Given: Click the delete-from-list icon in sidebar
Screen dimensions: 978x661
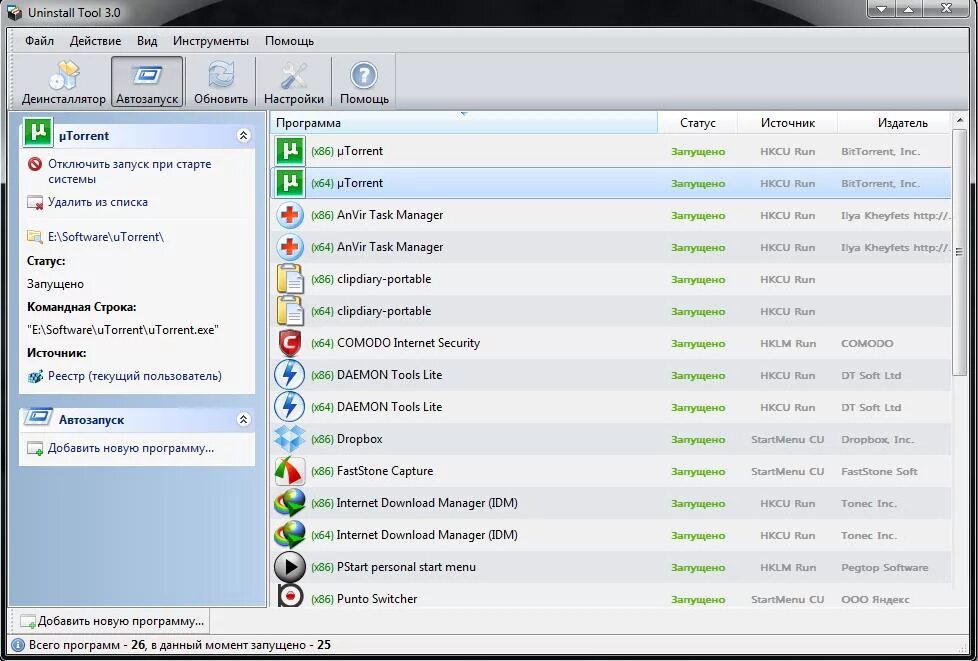Looking at the screenshot, I should pos(35,202).
